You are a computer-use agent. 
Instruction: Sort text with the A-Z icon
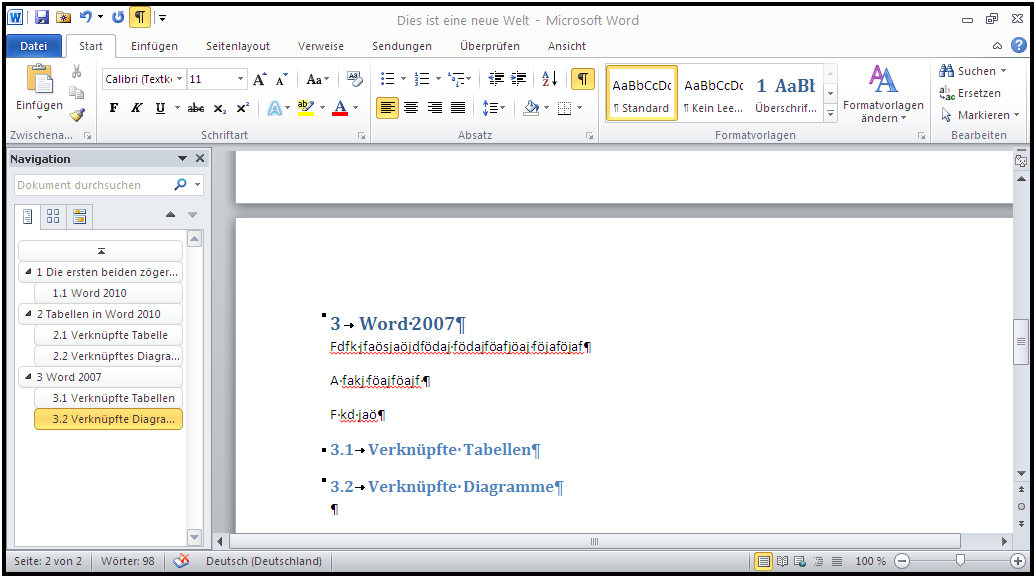click(550, 79)
